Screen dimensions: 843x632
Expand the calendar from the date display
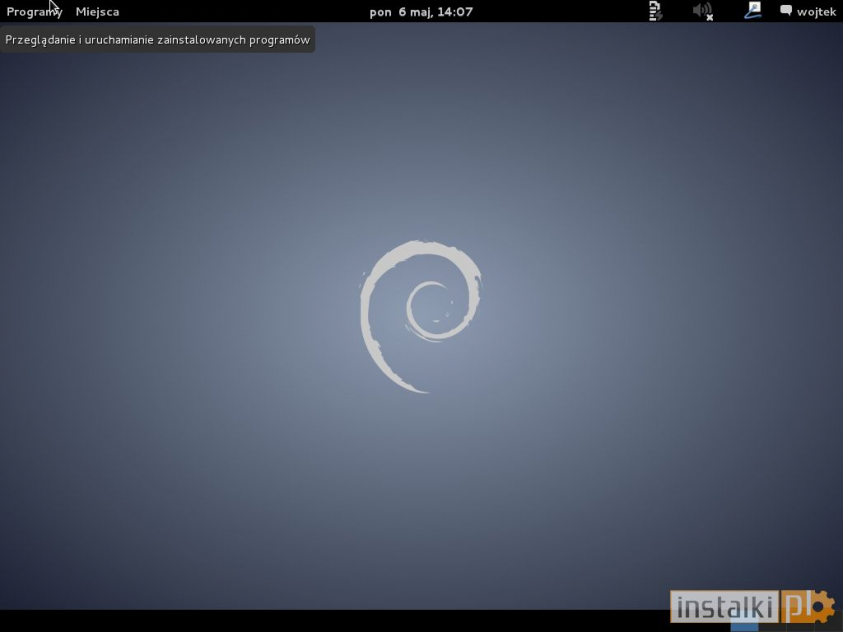click(421, 11)
